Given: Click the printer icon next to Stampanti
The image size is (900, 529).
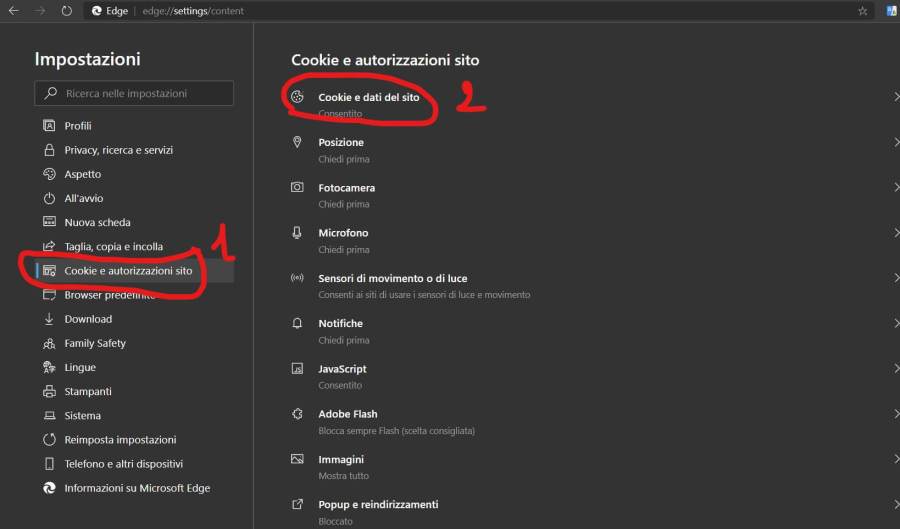Looking at the screenshot, I should tap(48, 392).
